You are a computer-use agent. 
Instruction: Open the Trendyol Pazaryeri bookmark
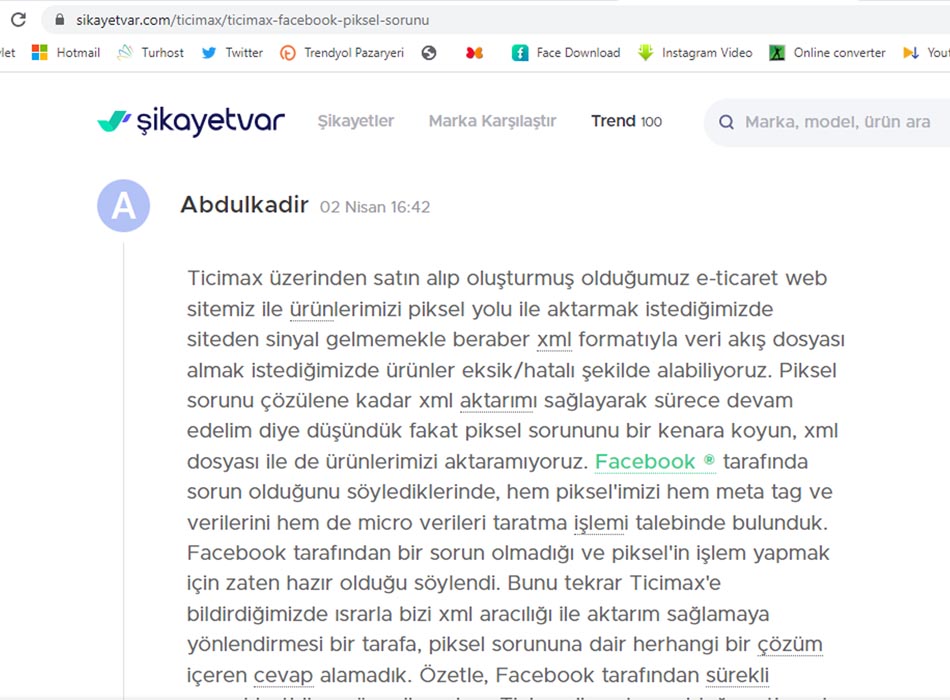pos(342,53)
